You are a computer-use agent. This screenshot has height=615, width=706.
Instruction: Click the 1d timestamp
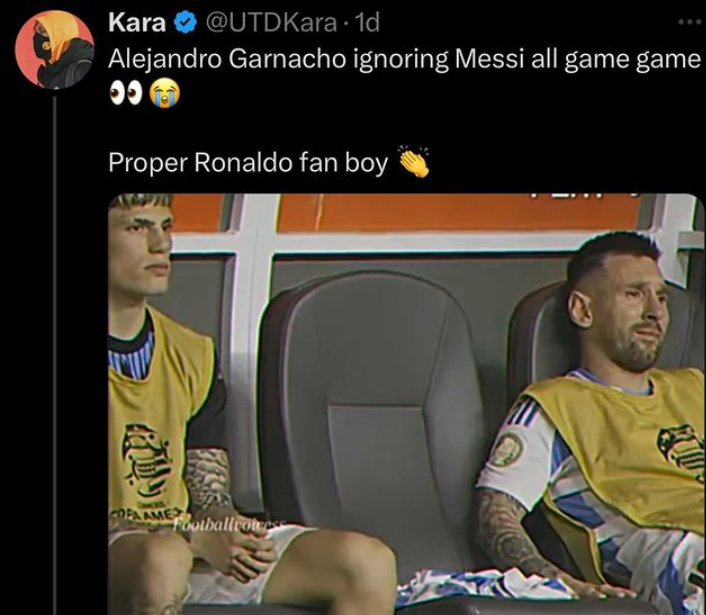367,23
